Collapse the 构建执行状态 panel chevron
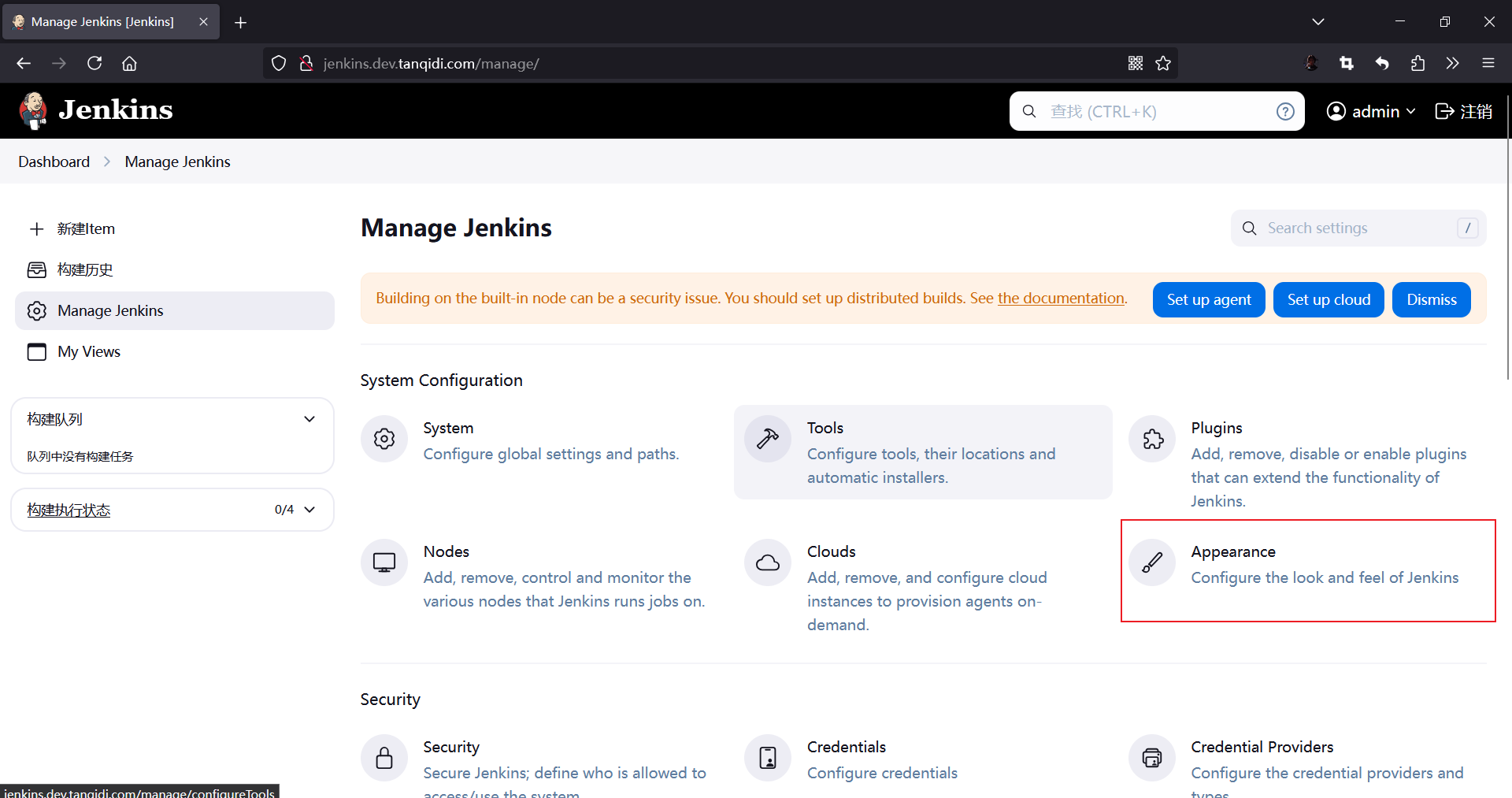1512x798 pixels. pos(309,510)
